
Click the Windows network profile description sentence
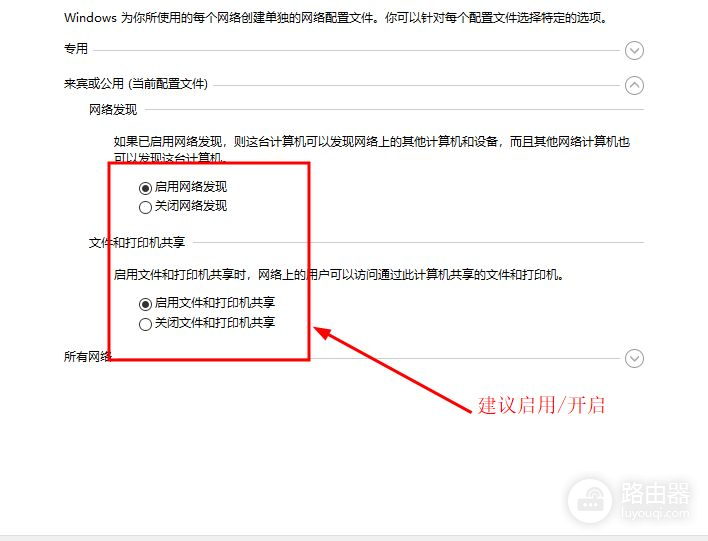pos(336,18)
